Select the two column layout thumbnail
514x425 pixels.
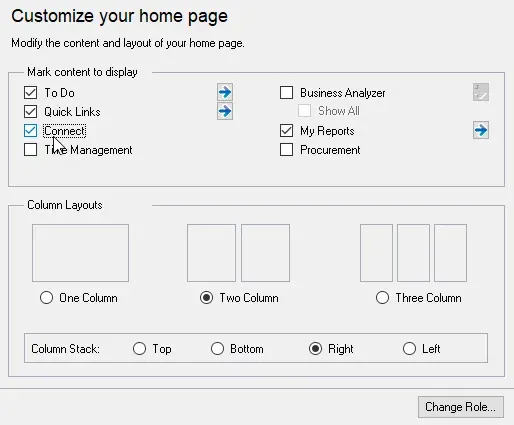[238, 253]
